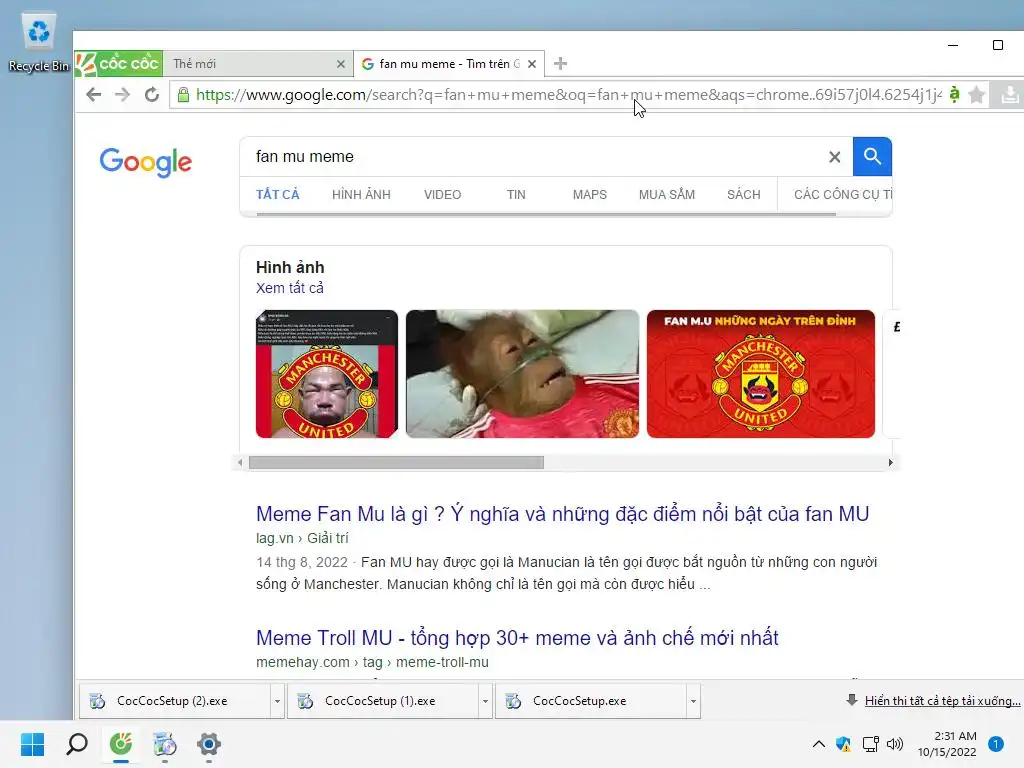Clear the search box with X

[x=834, y=157]
